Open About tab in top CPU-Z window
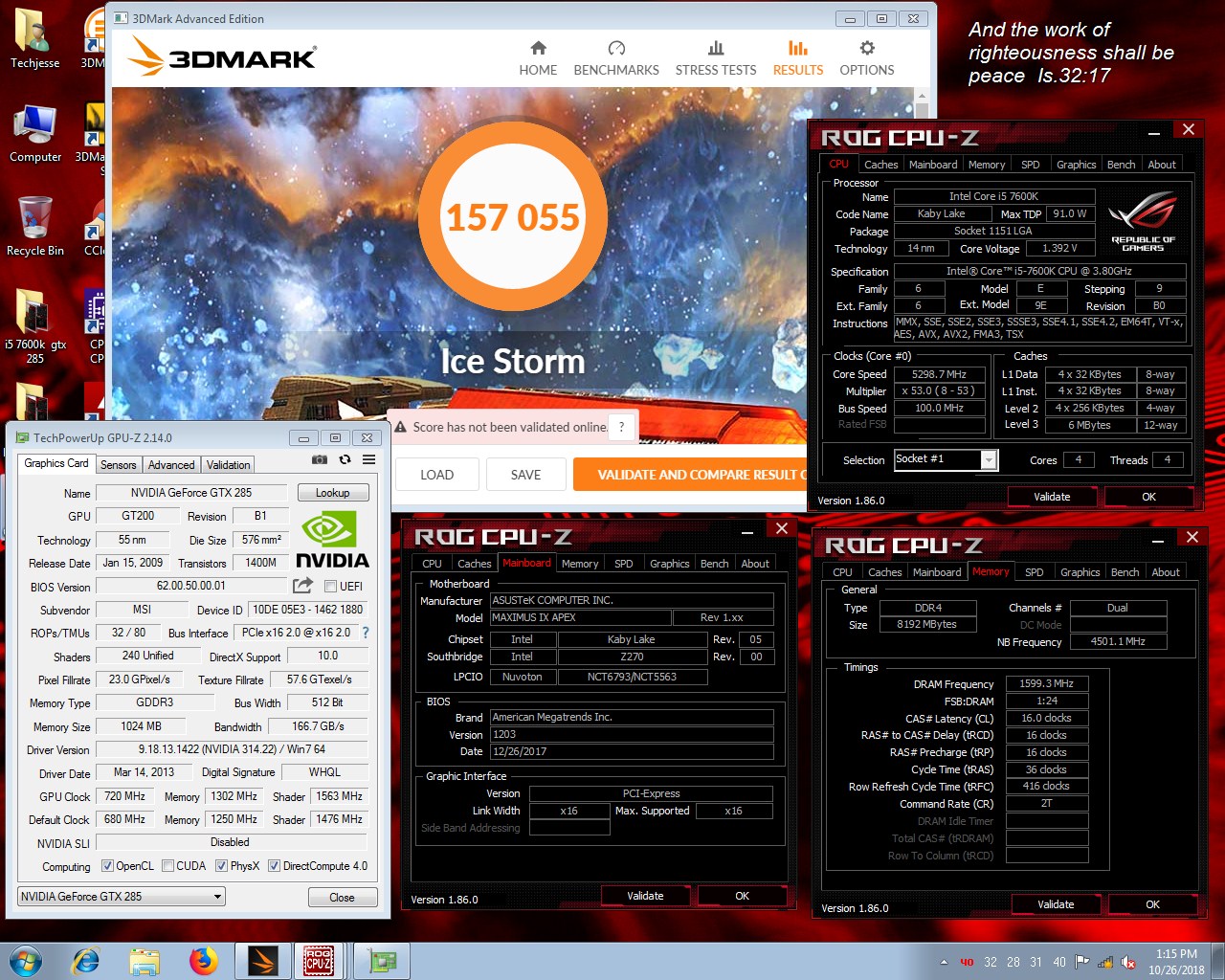Screen dimensions: 1225x980 (1162, 165)
